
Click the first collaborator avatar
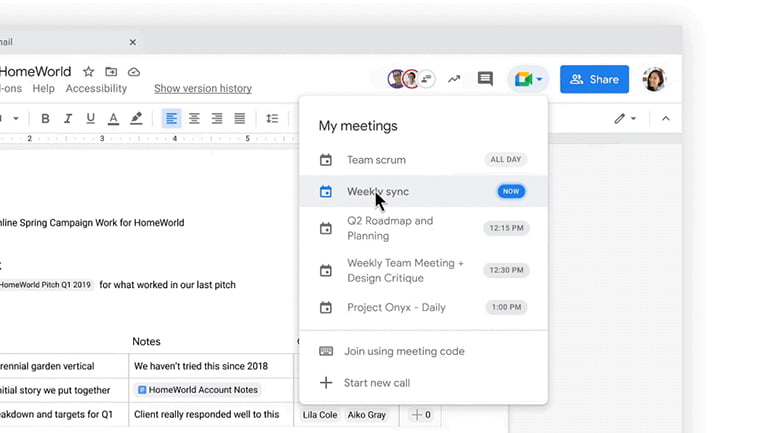pyautogui.click(x=396, y=79)
